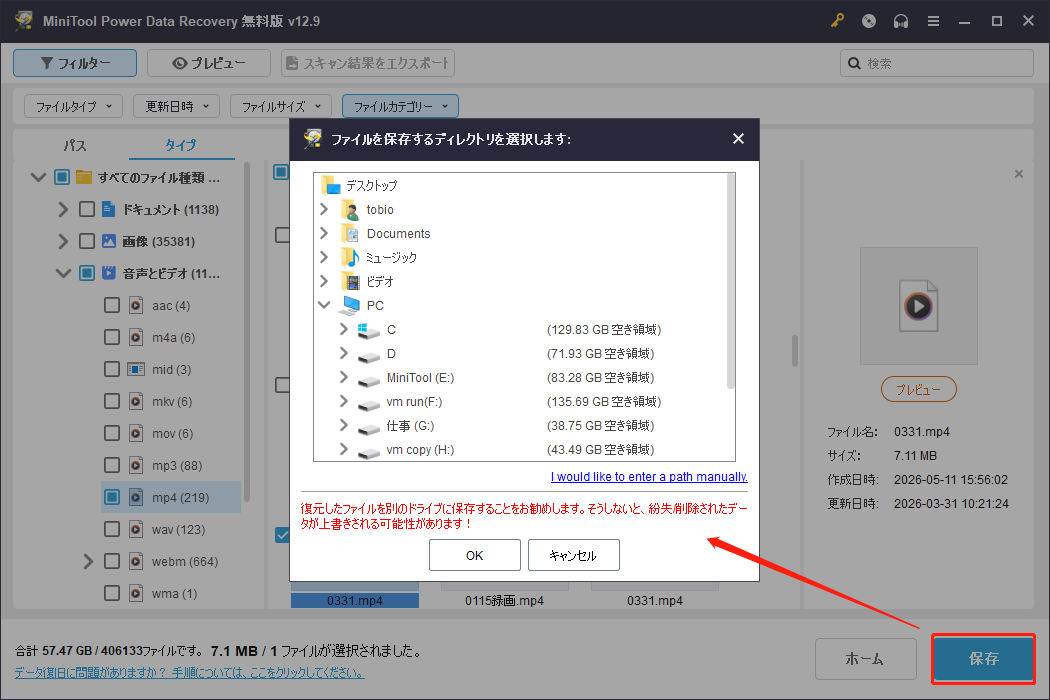Check the Documents (1138) checkbox
Viewport: 1050px width, 700px height.
pos(87,210)
